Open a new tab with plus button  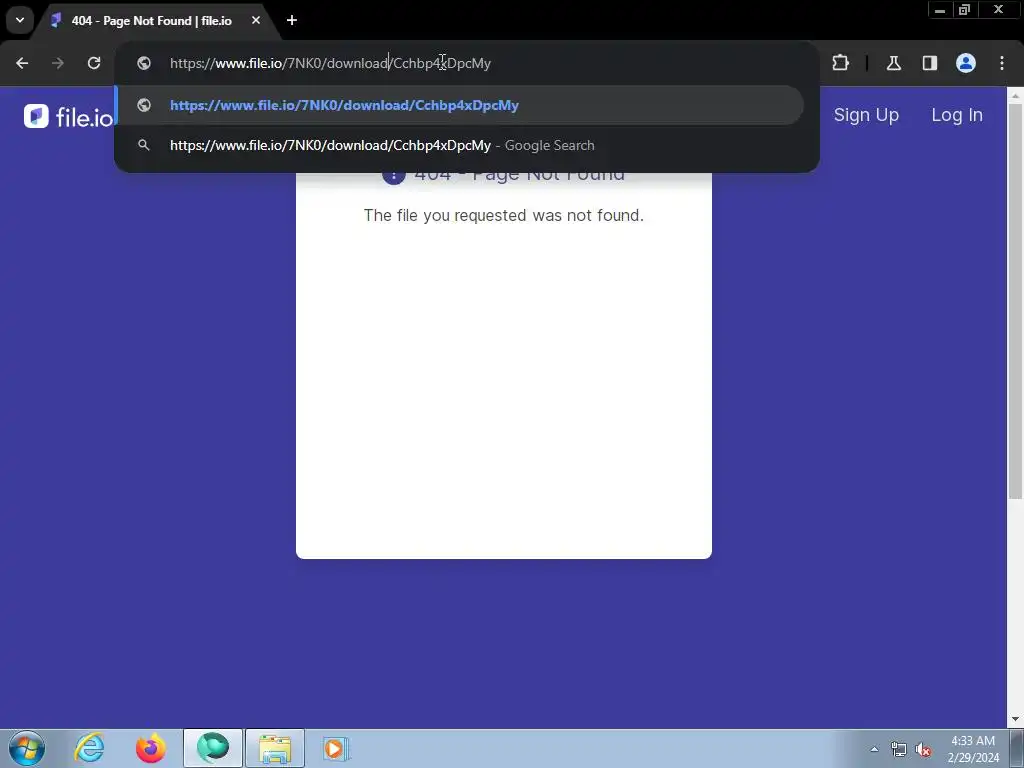tap(292, 20)
